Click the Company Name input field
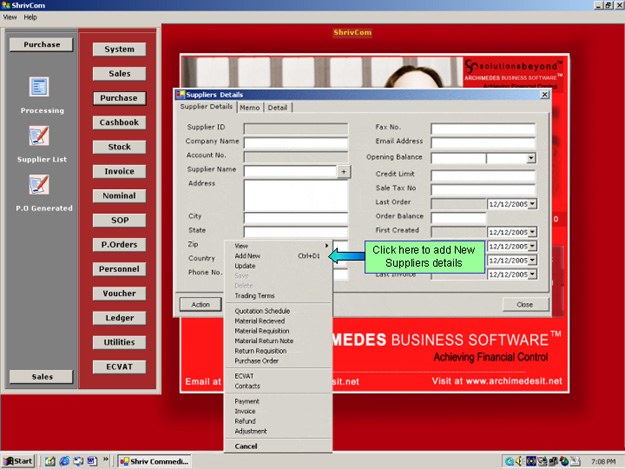Viewport: 625px width, 469px height. (296, 142)
